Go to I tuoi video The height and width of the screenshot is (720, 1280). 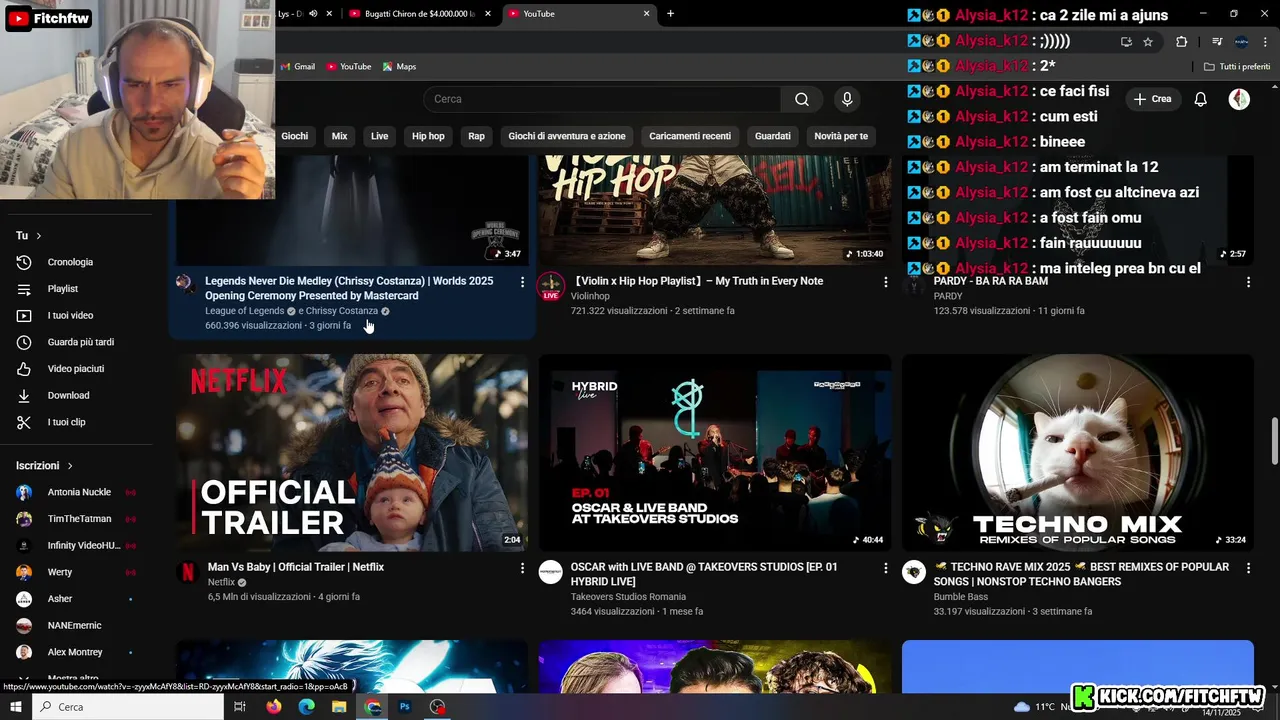click(70, 315)
